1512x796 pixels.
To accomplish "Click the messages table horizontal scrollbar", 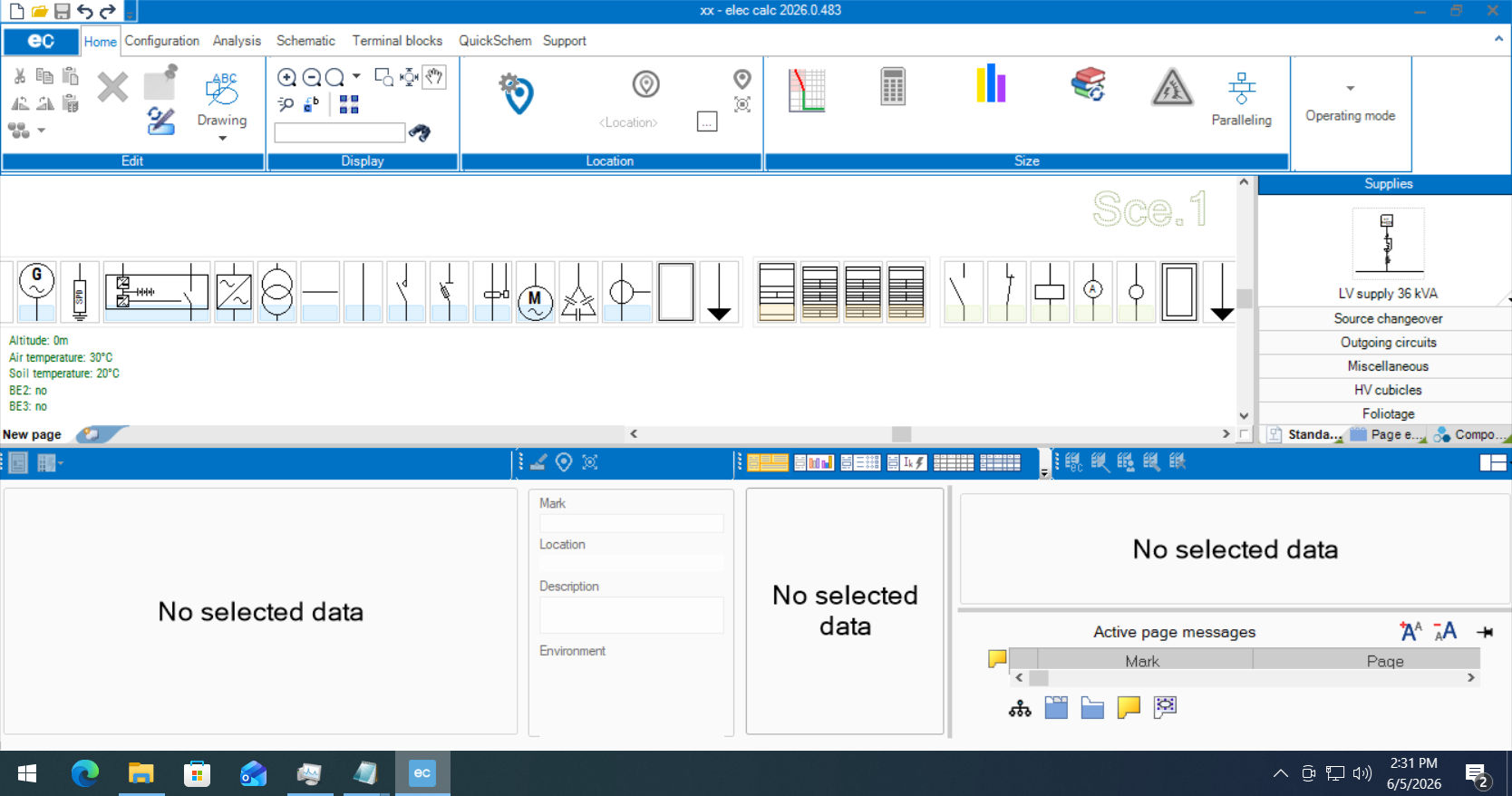I will point(1245,677).
